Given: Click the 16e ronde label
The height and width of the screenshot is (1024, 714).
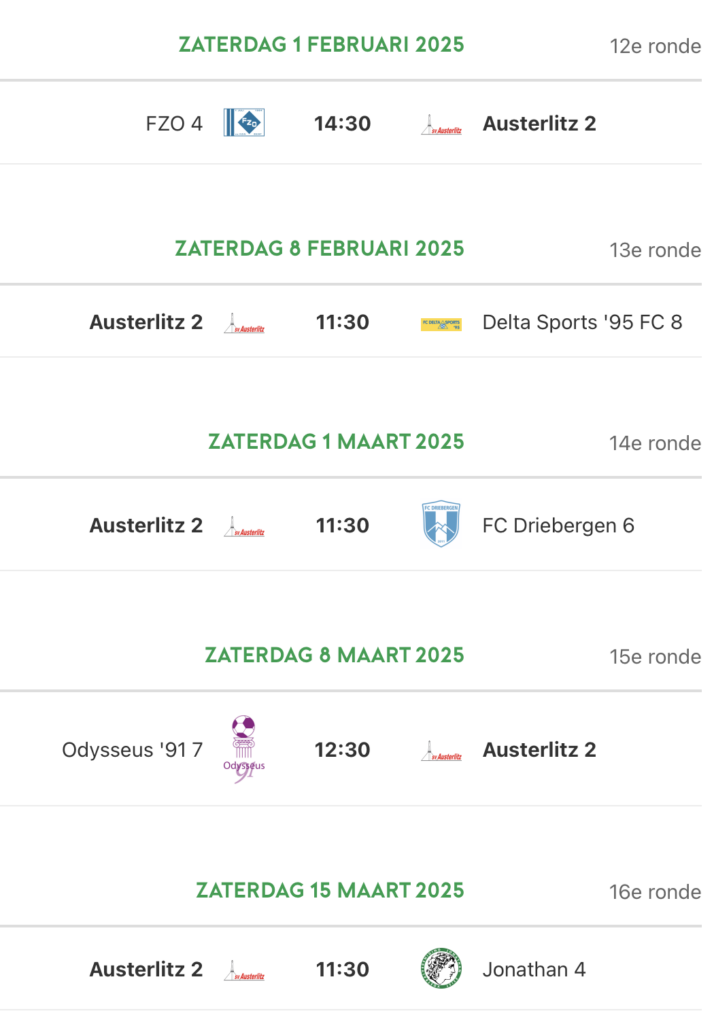Looking at the screenshot, I should coord(655,892).
